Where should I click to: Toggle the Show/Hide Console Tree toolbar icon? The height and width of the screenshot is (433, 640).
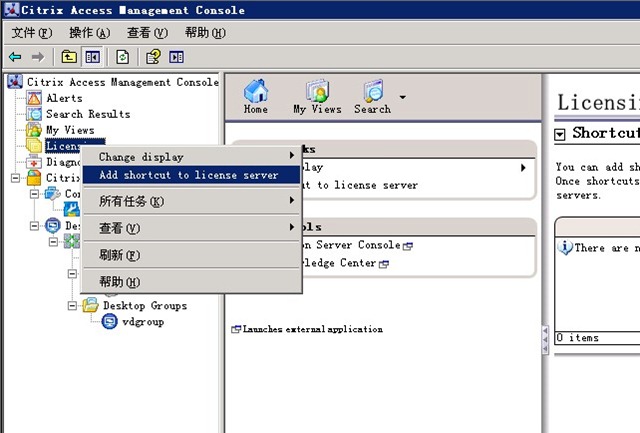pos(92,57)
